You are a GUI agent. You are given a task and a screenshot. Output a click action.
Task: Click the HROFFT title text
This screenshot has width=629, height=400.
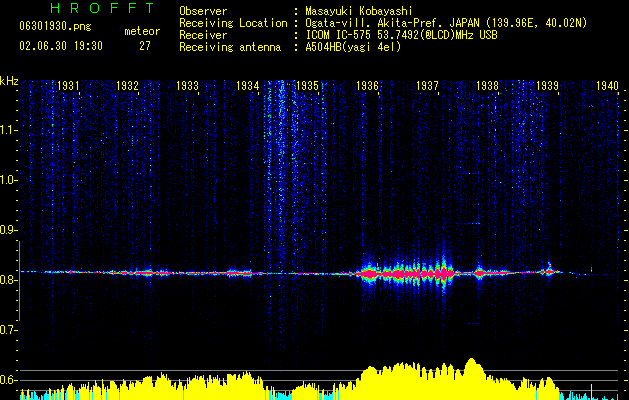[x=103, y=8]
